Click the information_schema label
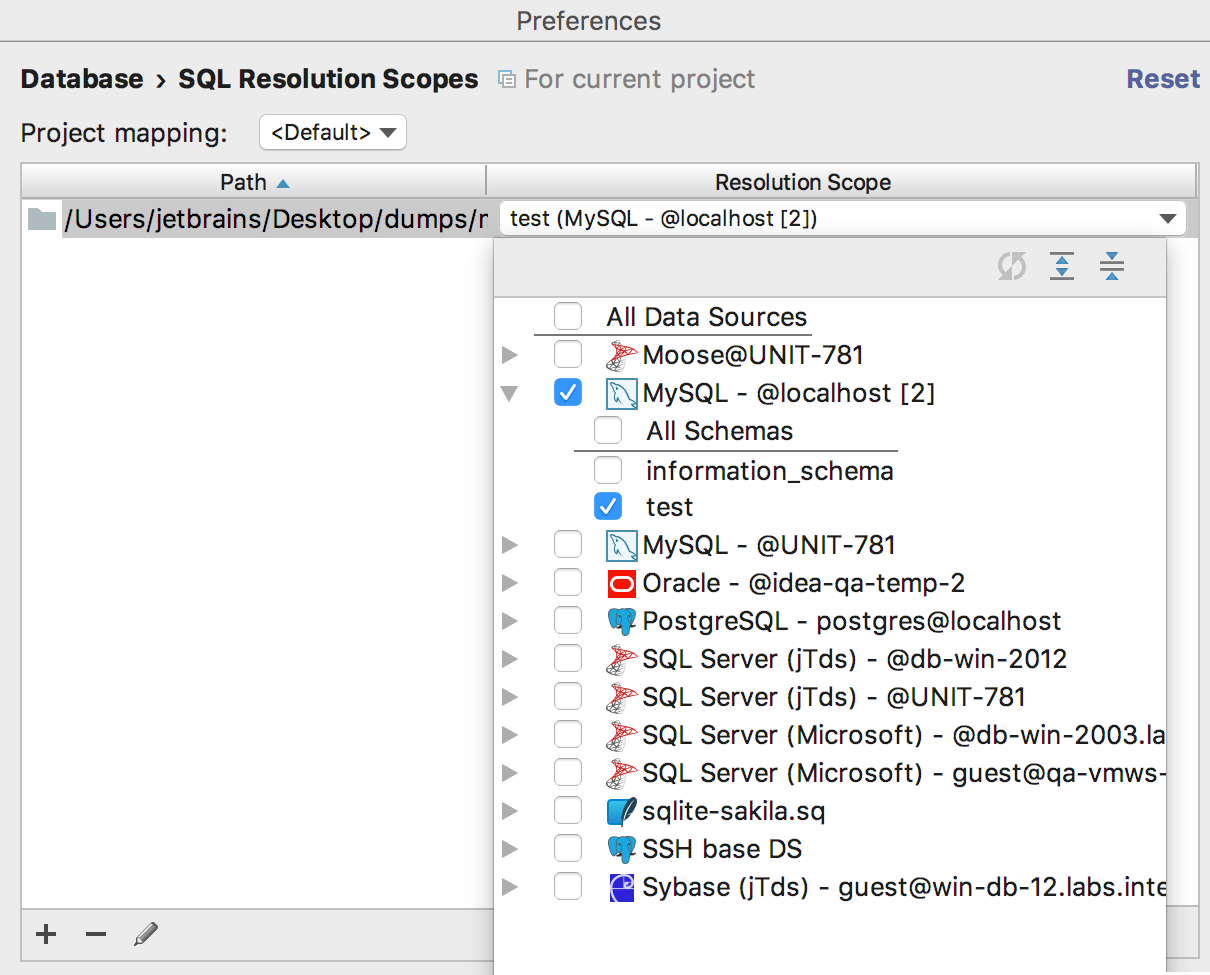 pos(770,470)
